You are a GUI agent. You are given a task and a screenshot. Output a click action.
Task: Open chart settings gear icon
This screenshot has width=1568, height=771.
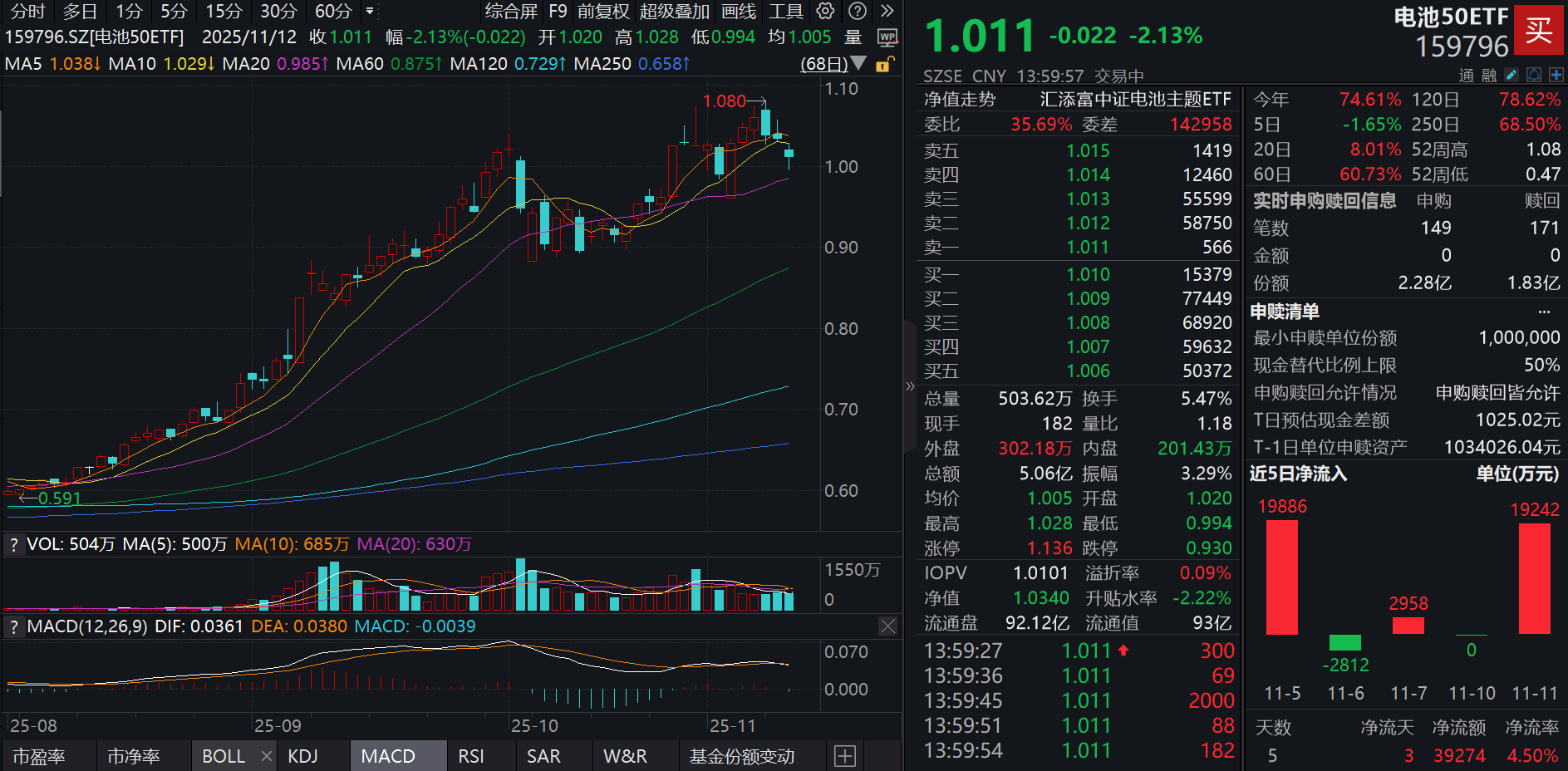click(x=825, y=11)
